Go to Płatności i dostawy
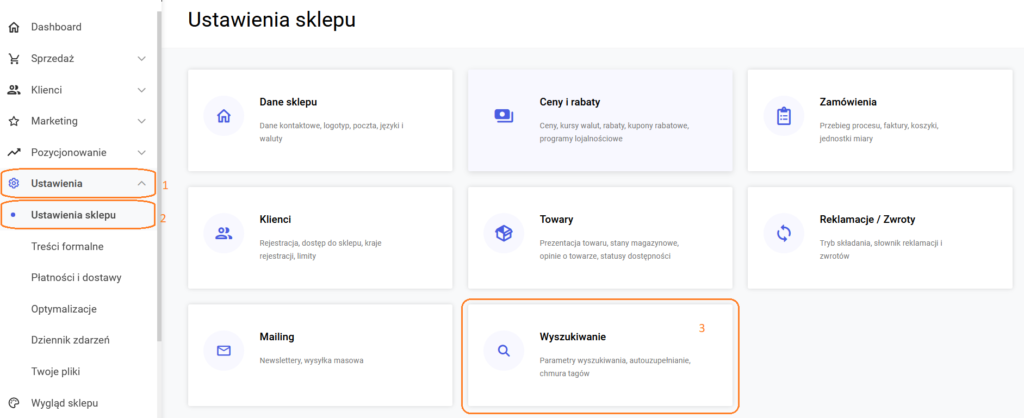This screenshot has height=418, width=1024. (x=78, y=277)
